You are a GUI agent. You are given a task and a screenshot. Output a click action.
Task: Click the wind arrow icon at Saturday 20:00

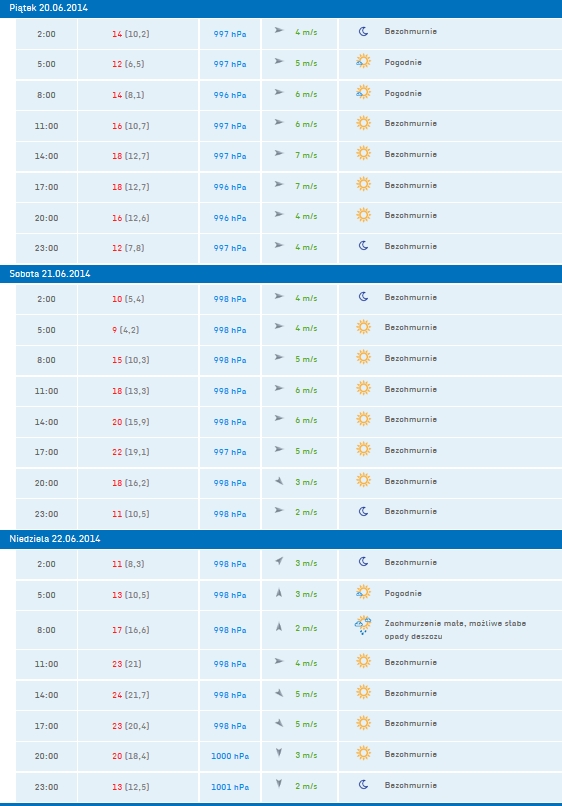click(x=279, y=481)
